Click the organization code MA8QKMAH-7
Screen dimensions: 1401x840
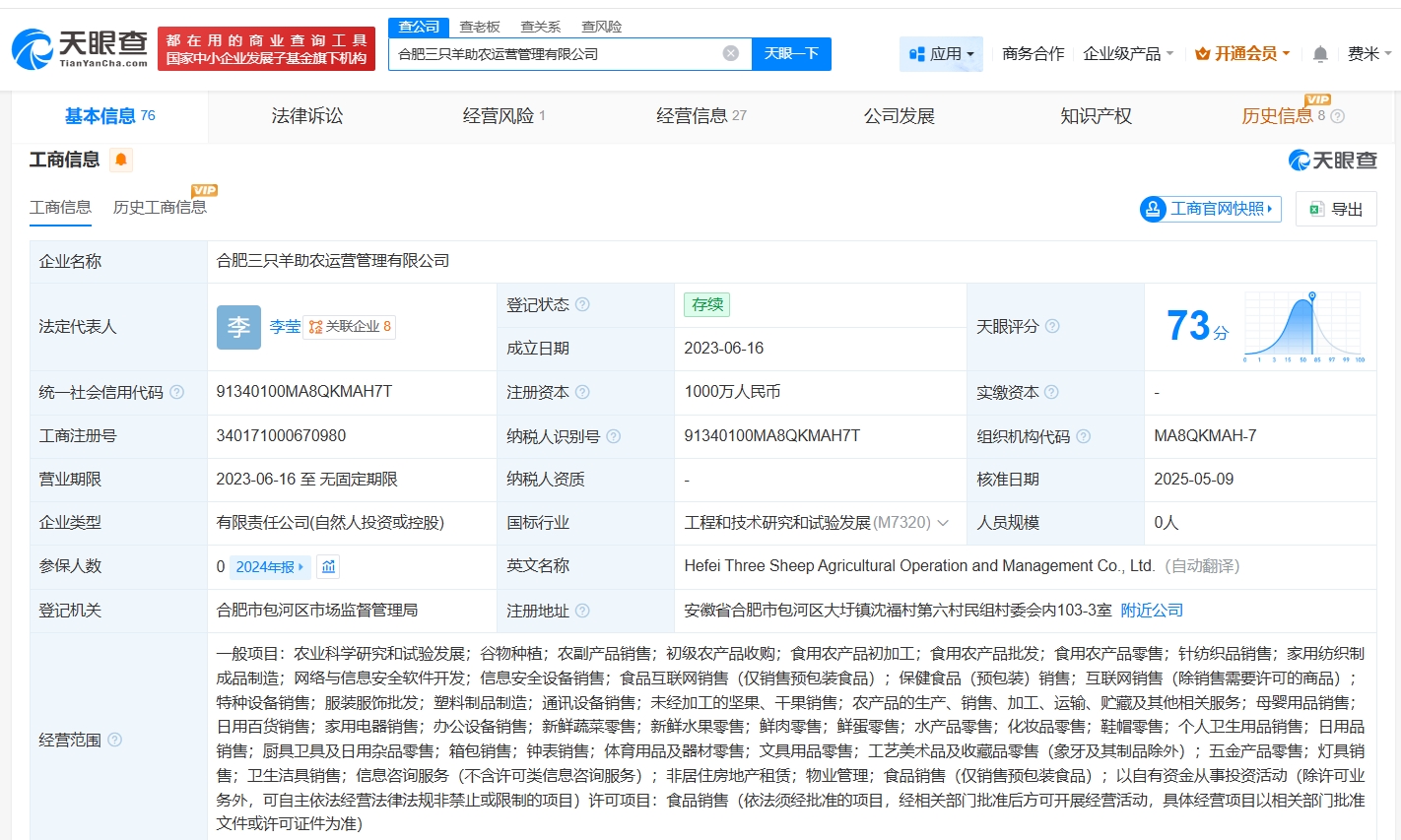click(x=1205, y=435)
